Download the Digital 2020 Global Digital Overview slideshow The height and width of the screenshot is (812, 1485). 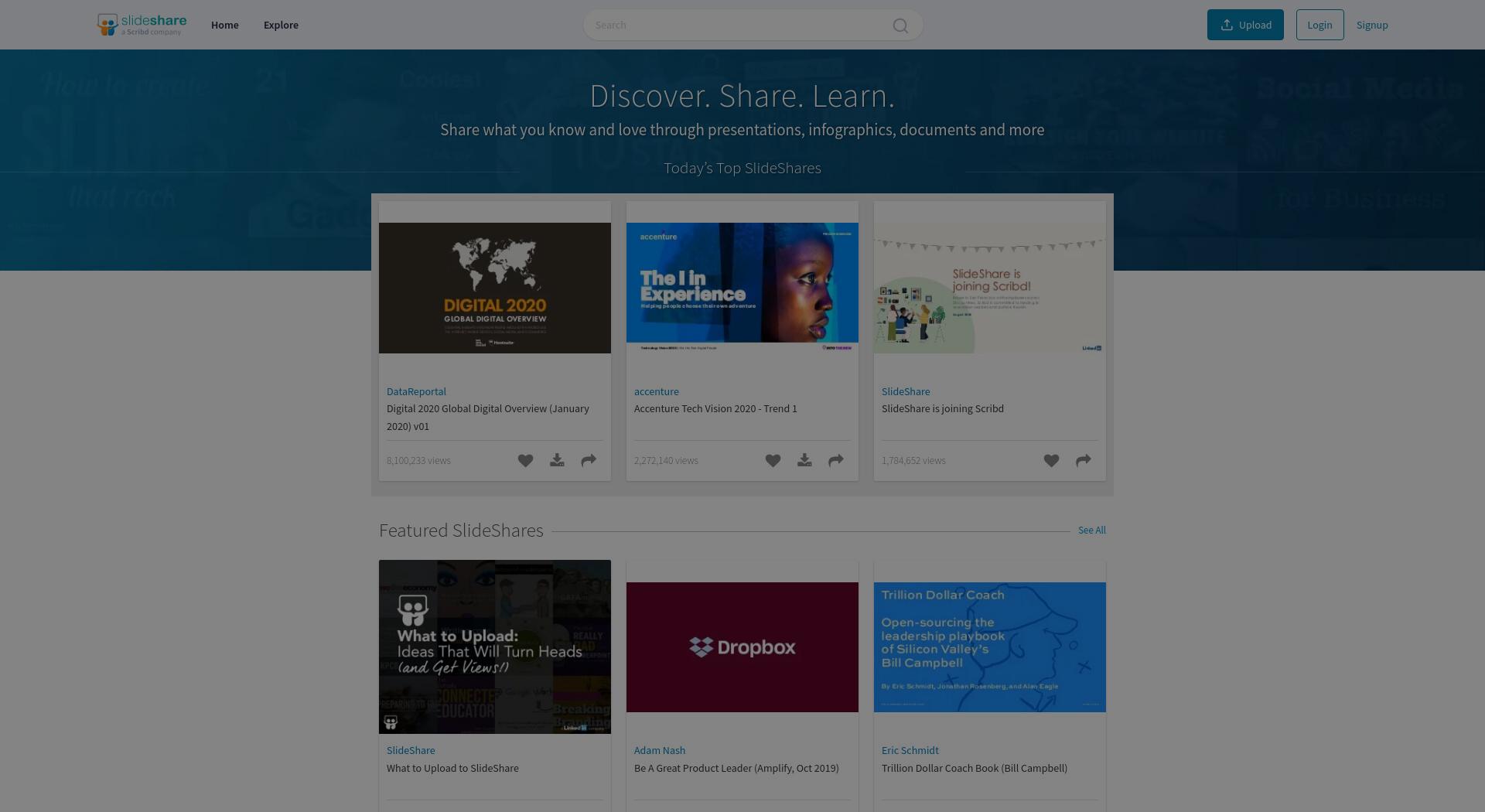click(557, 461)
